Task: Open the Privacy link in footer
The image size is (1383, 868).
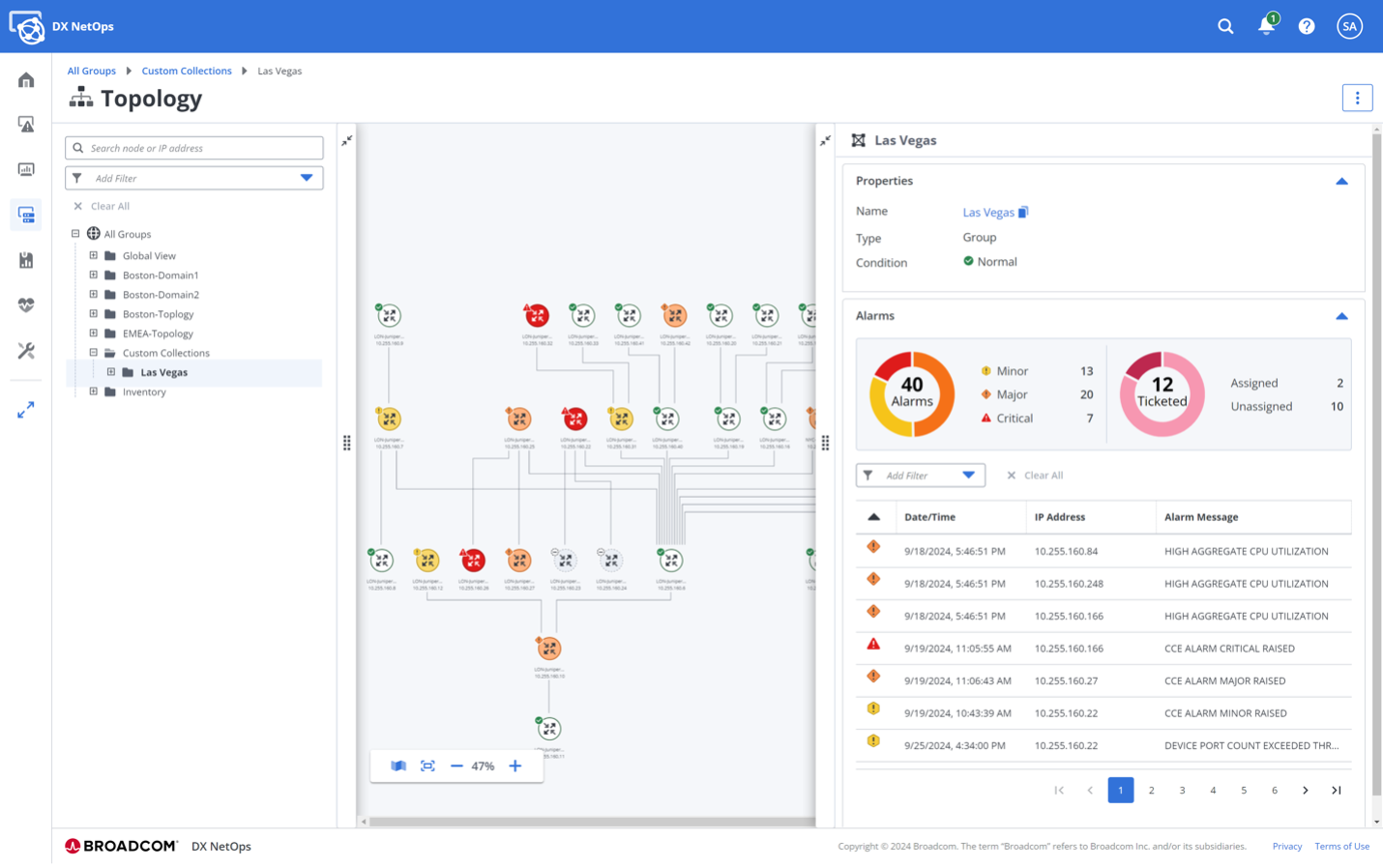Action: pos(1286,846)
